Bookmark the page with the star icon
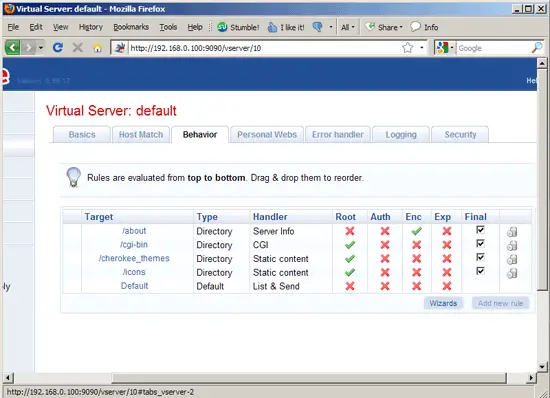Viewport: 550px width, 398px height. point(407,48)
